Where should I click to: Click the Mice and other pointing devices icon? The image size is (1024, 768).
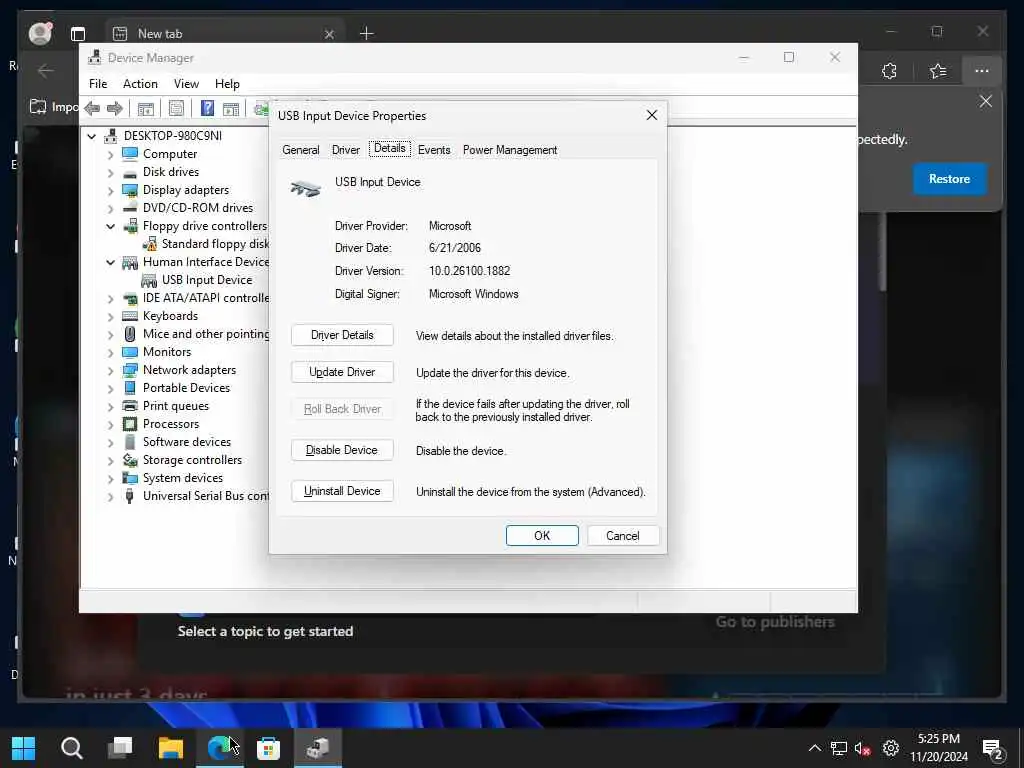click(130, 334)
